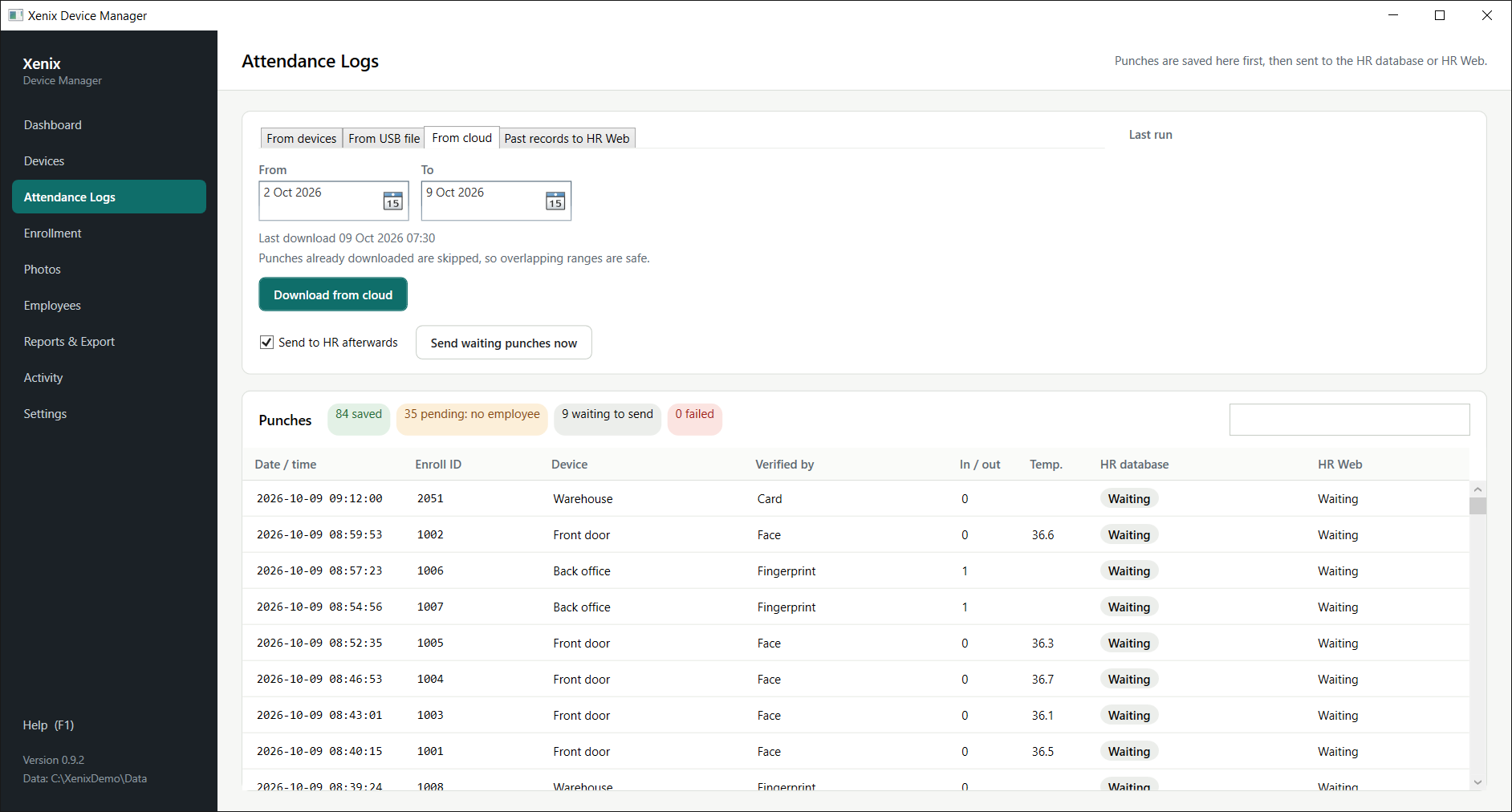
Task: Open the To date calendar picker icon
Action: click(x=555, y=201)
